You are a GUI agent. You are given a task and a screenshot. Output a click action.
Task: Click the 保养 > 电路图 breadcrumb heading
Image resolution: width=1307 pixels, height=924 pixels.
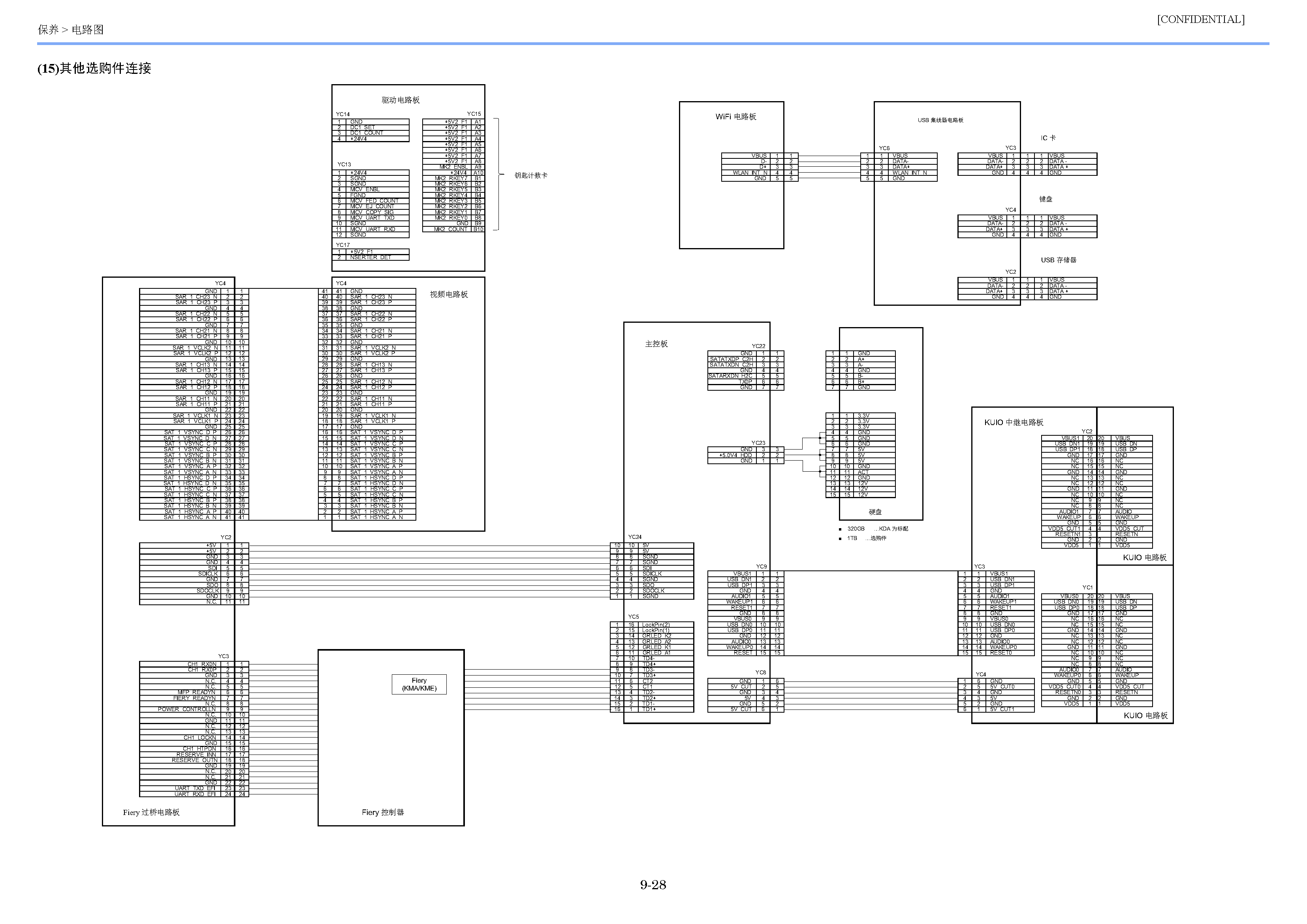pyautogui.click(x=71, y=30)
